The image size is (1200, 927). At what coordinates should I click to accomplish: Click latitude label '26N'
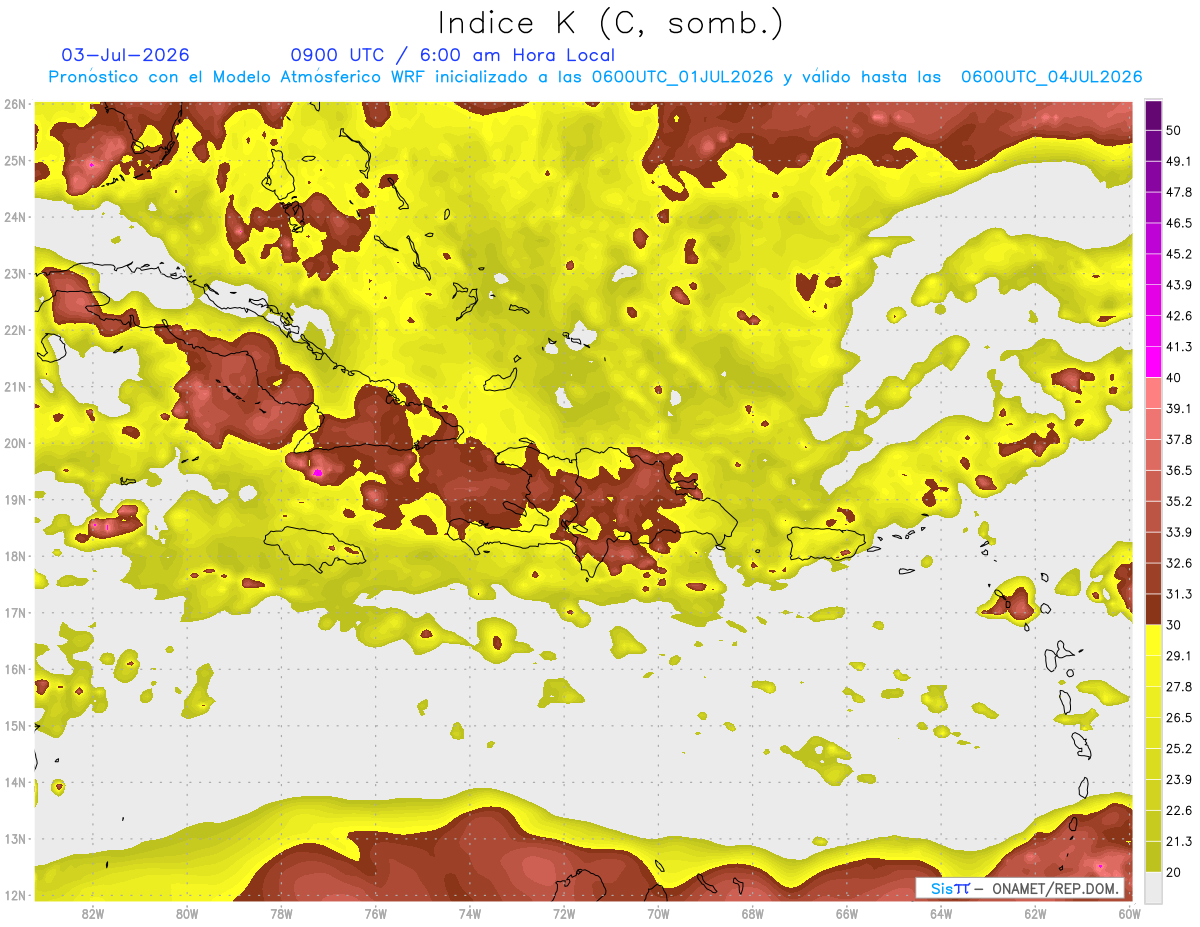click(x=16, y=104)
